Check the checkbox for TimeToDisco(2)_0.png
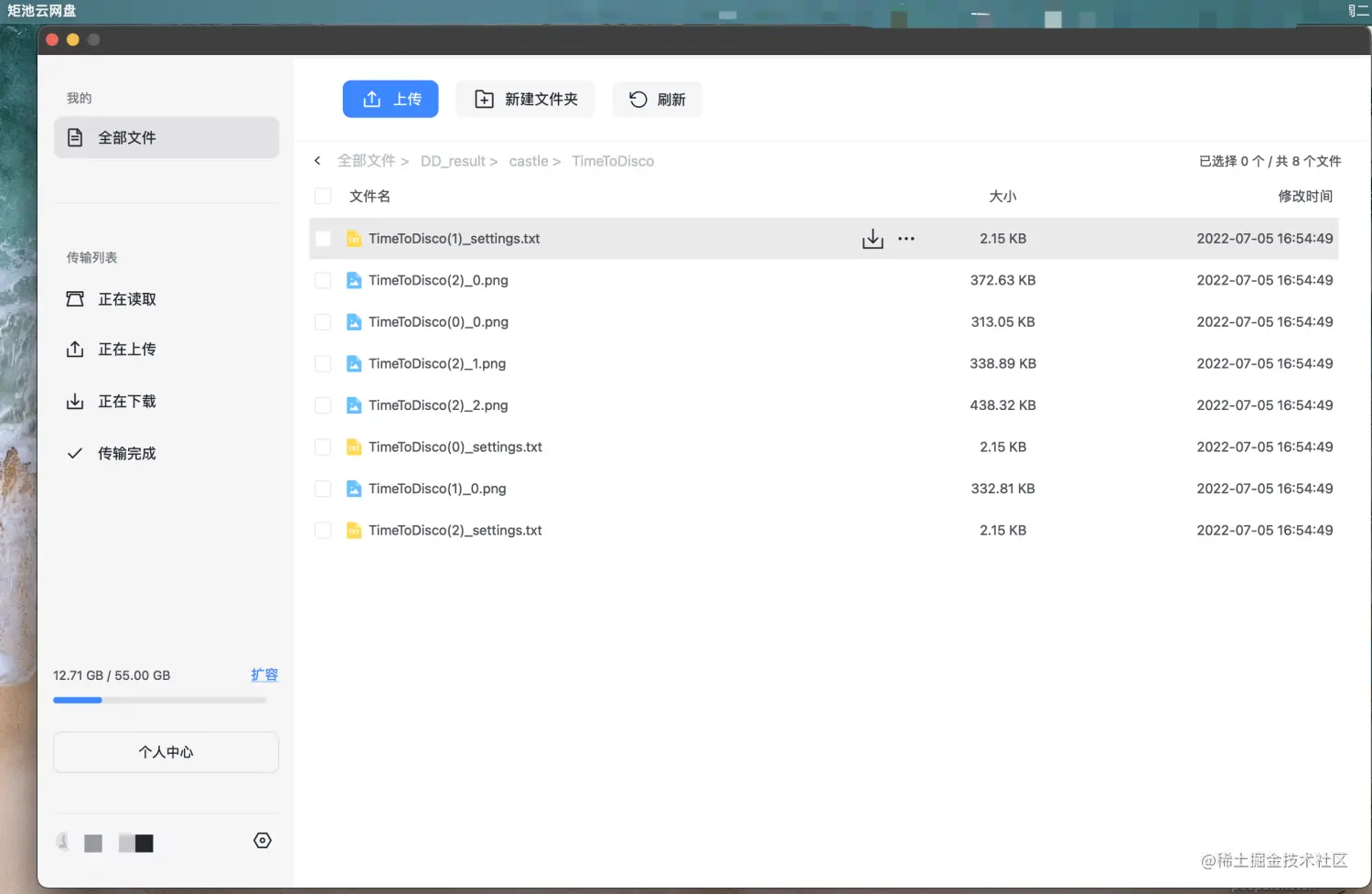 (323, 280)
